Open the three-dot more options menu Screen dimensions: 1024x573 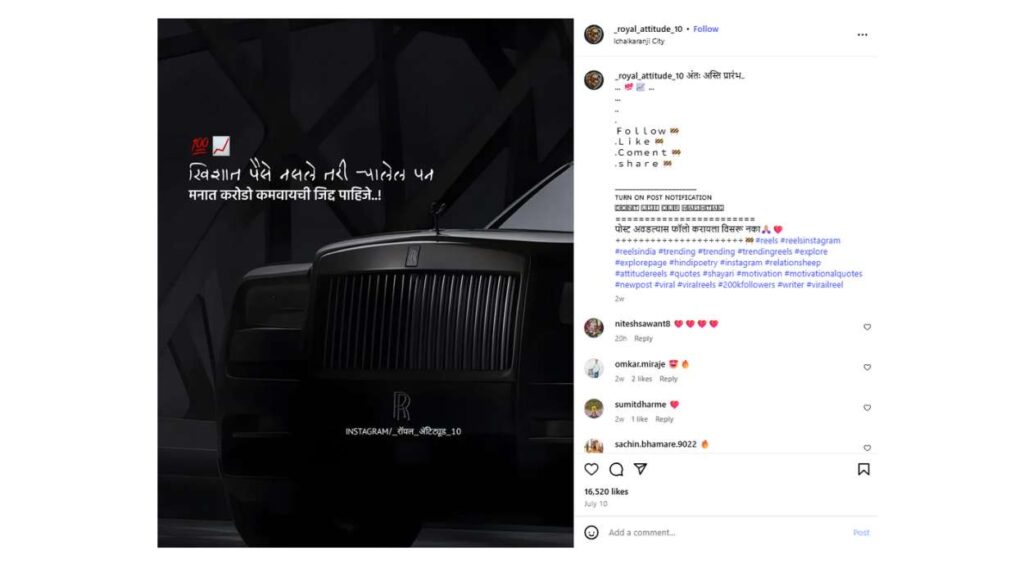click(x=862, y=35)
